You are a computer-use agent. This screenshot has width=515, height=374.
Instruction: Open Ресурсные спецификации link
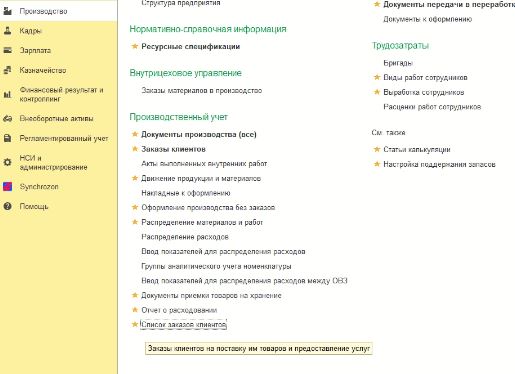pyautogui.click(x=191, y=46)
